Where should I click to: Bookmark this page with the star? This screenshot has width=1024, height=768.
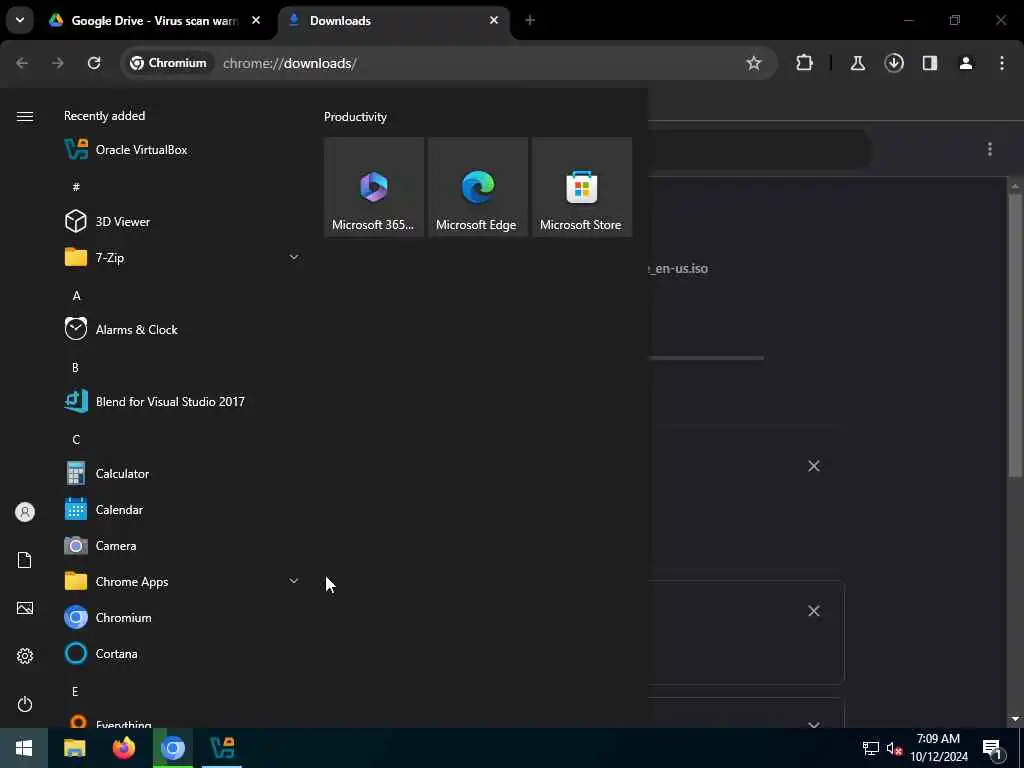(x=754, y=63)
